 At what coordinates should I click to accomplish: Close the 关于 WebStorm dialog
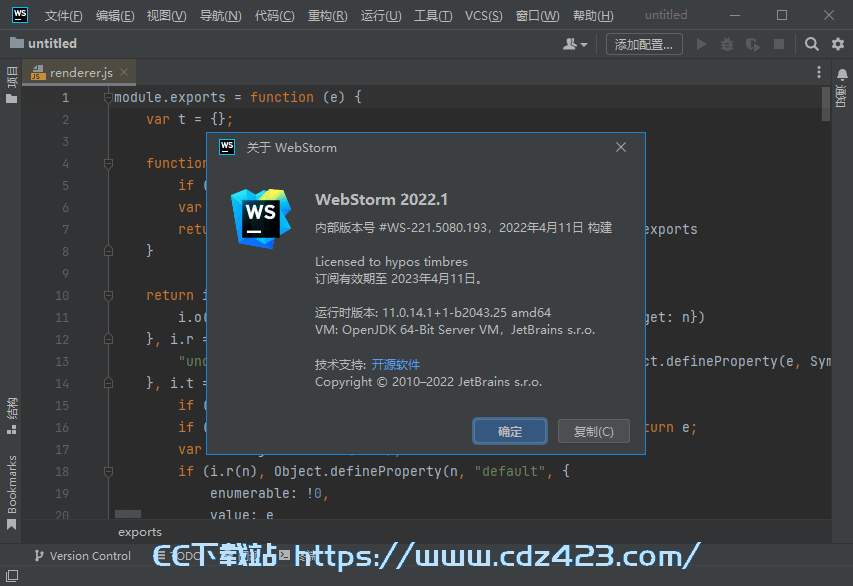[621, 147]
